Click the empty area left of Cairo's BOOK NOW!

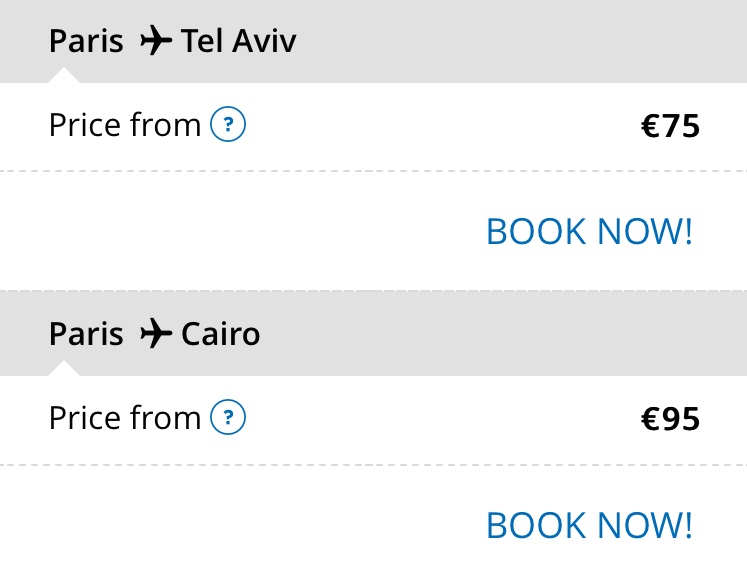coord(240,525)
